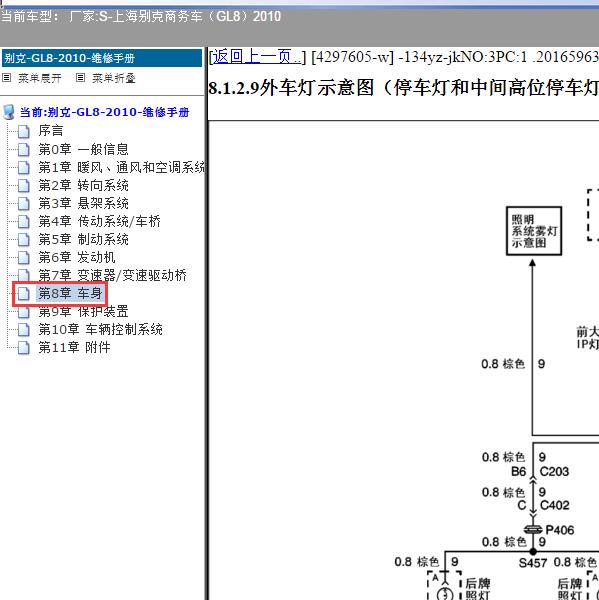Screen dimensions: 599x600
Task: Click the page icon beside 第0章 一般信息
Action: pos(24,149)
